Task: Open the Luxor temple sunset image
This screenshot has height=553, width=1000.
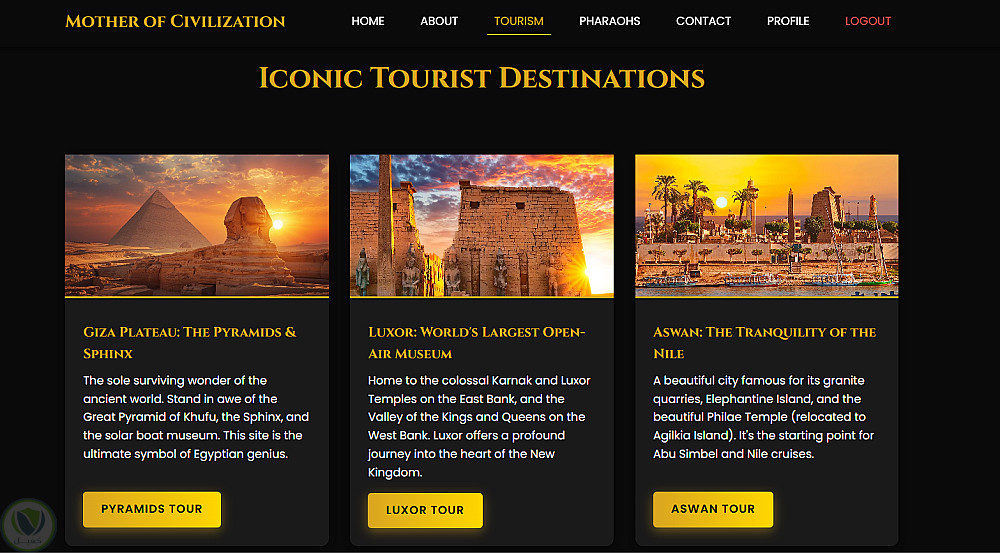Action: pyautogui.click(x=481, y=225)
